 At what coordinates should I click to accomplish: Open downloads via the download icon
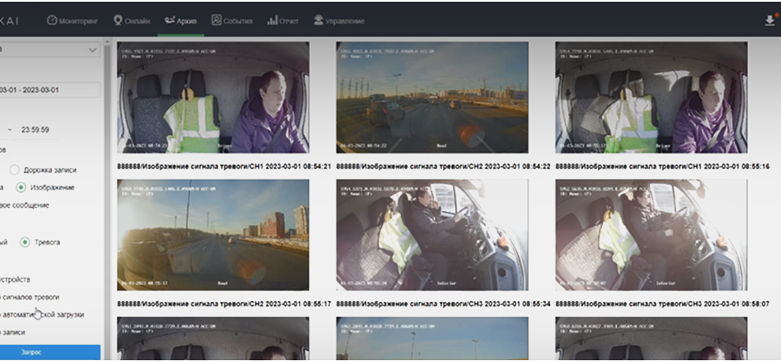pos(770,20)
